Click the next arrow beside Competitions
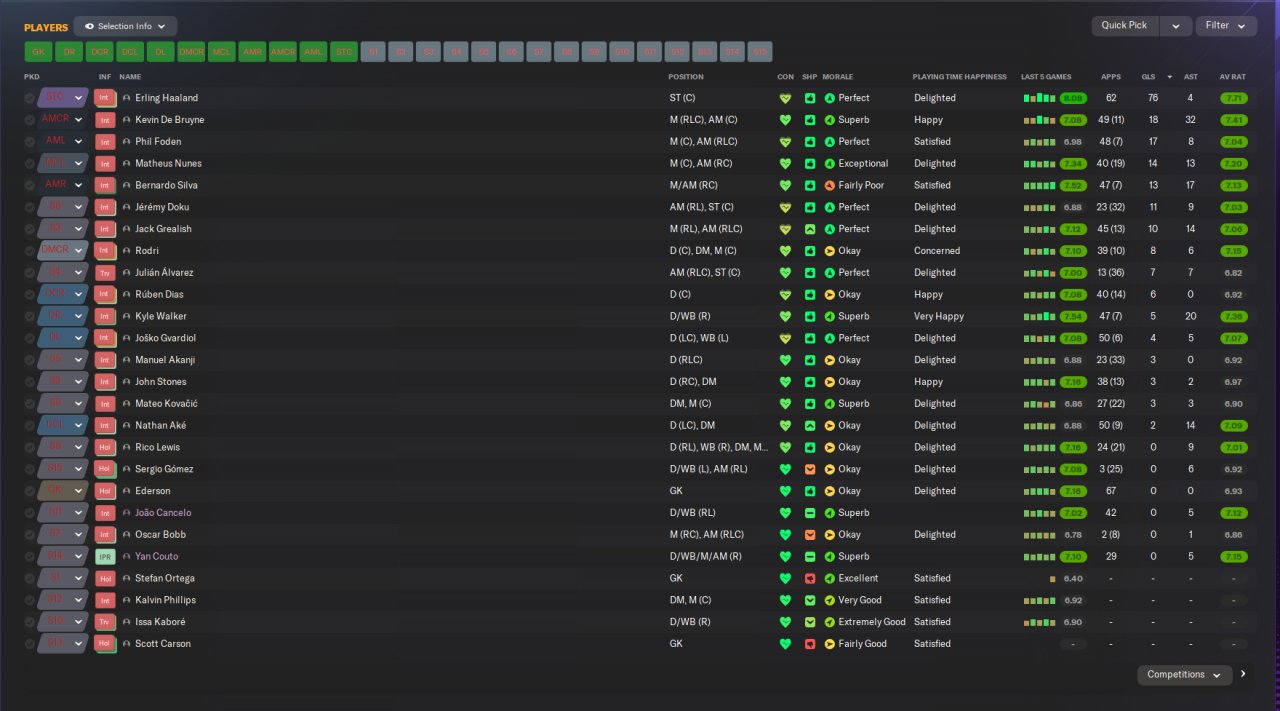Screen dimensions: 1280x711 [x=1243, y=675]
